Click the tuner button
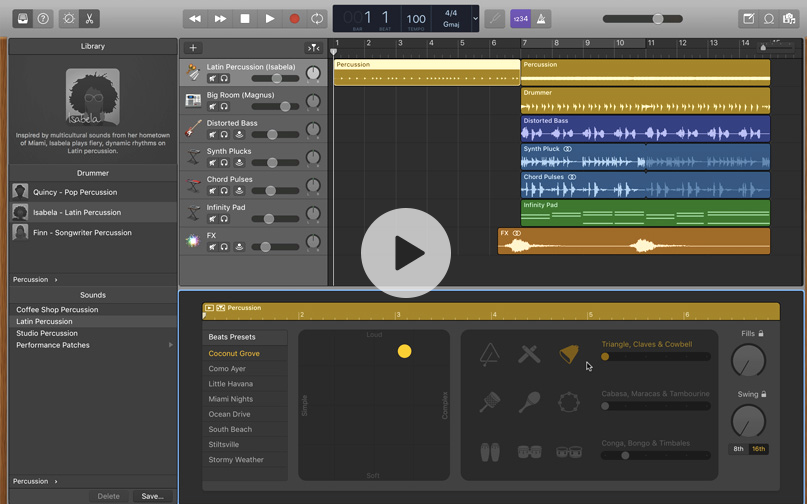 (x=495, y=19)
